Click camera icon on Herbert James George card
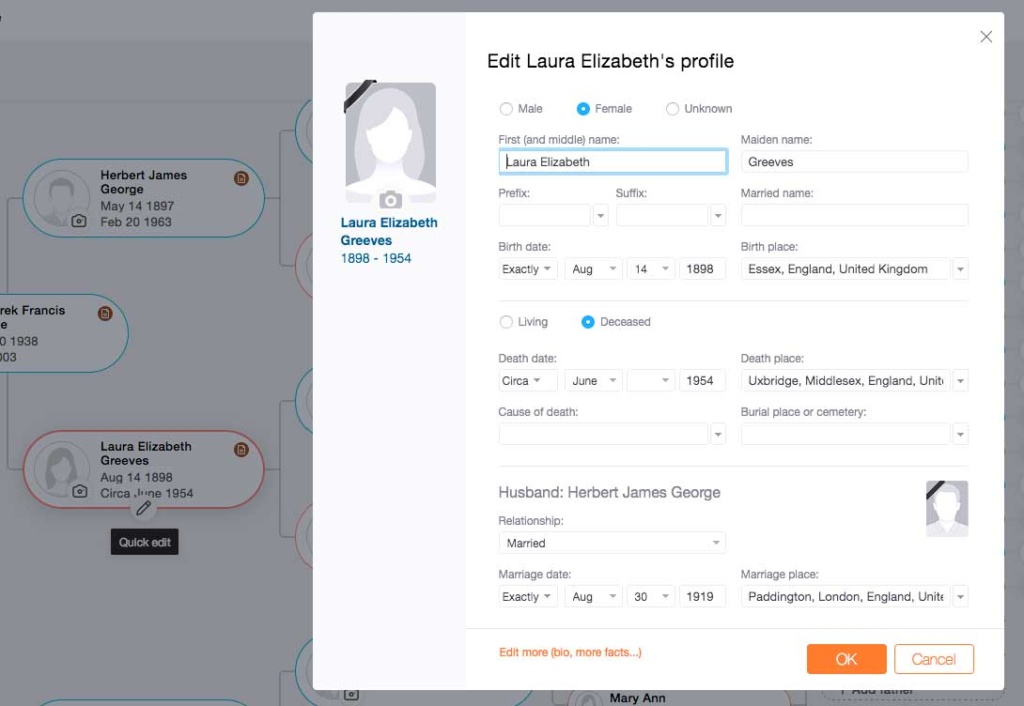 [79, 221]
